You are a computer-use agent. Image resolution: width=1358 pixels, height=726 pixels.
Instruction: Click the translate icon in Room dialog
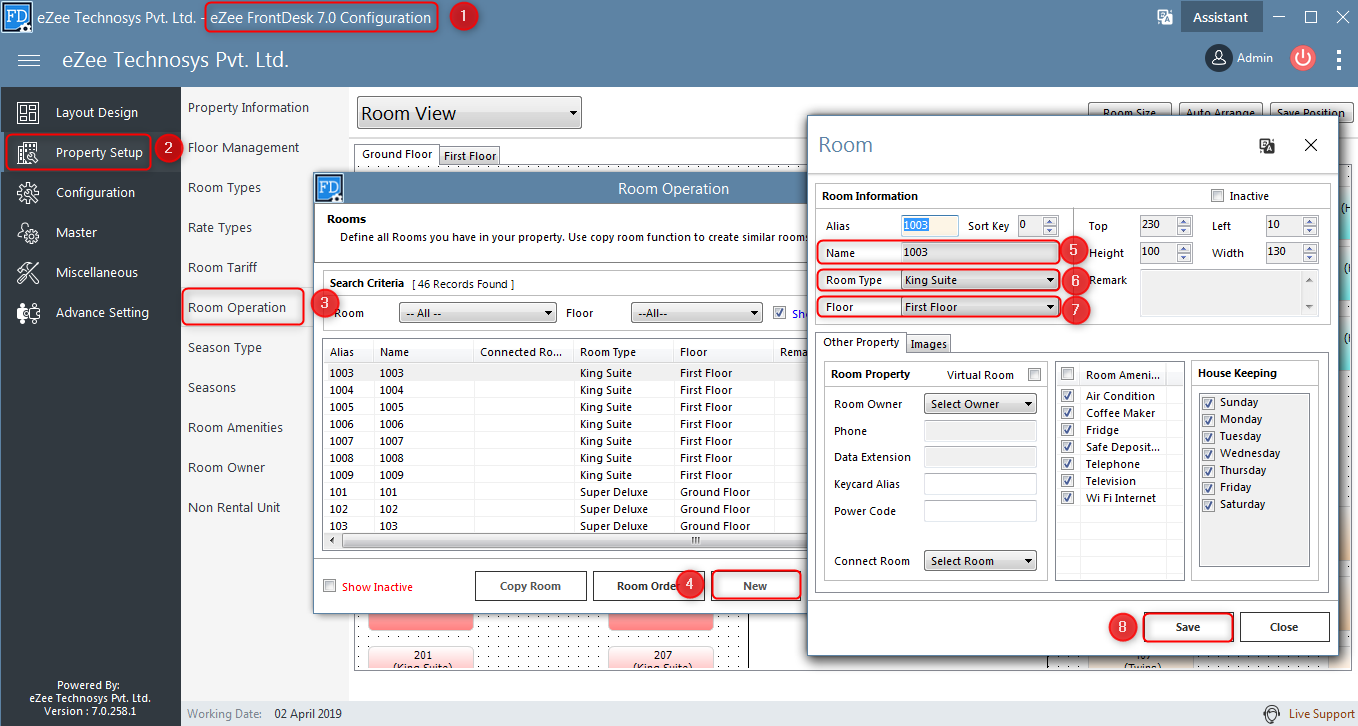[x=1267, y=146]
